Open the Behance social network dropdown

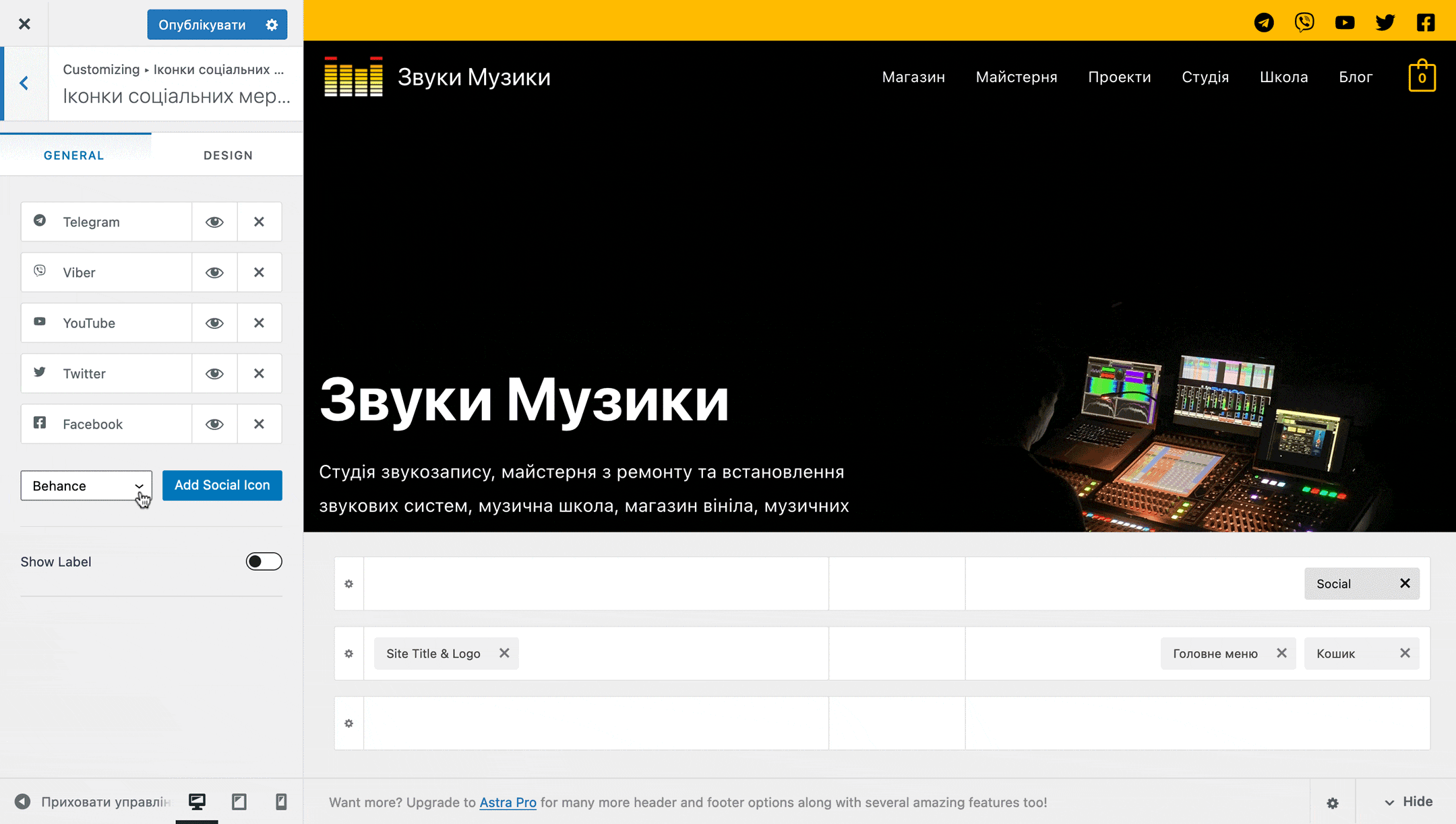point(86,486)
